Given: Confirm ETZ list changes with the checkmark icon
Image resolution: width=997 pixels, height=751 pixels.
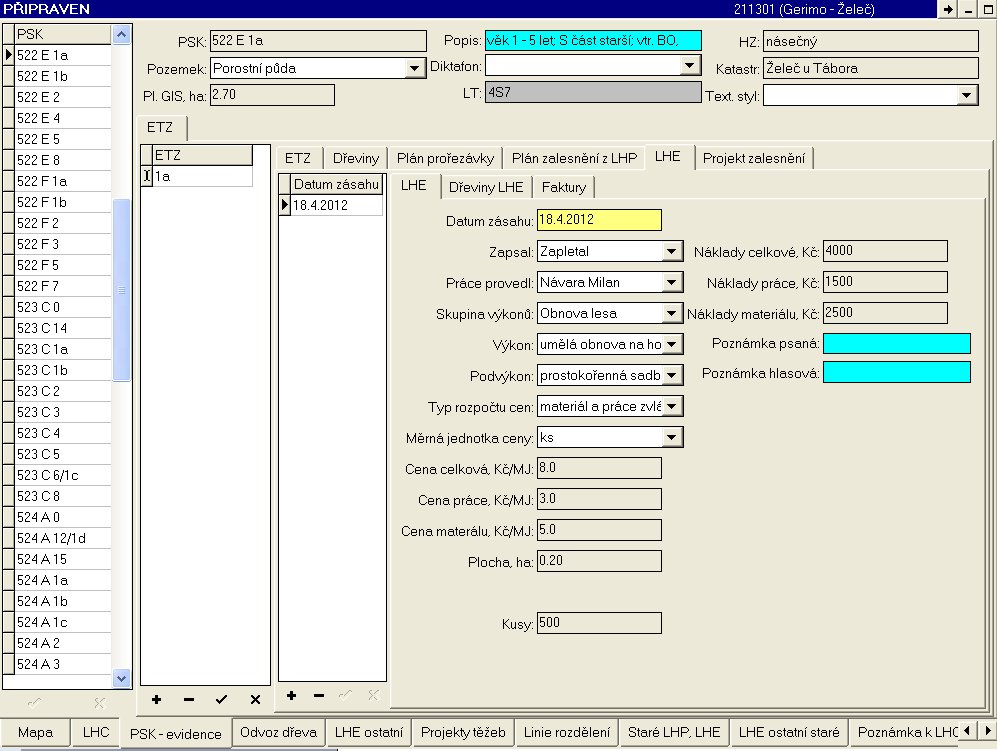Looking at the screenshot, I should click(221, 699).
